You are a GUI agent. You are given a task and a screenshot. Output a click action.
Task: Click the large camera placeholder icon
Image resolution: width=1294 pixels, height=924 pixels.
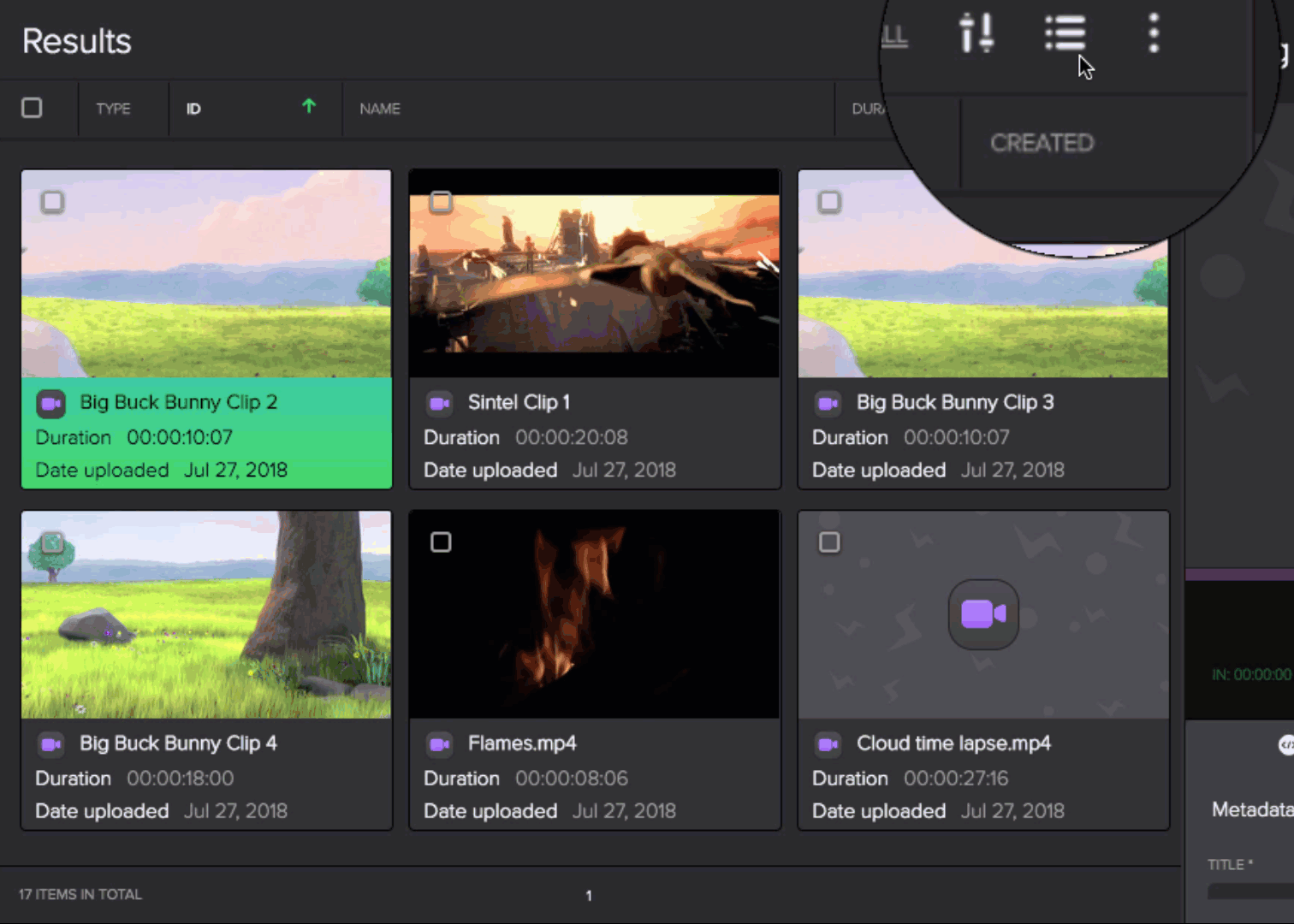(982, 614)
